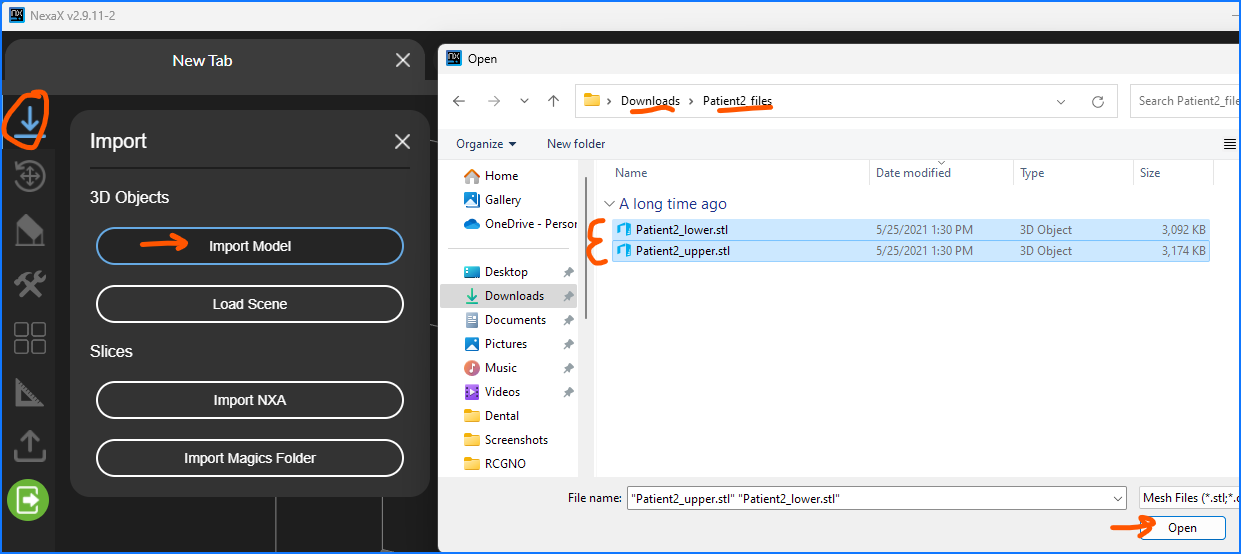Refresh the folder view
Screen dimensions: 1241x554
1097,101
